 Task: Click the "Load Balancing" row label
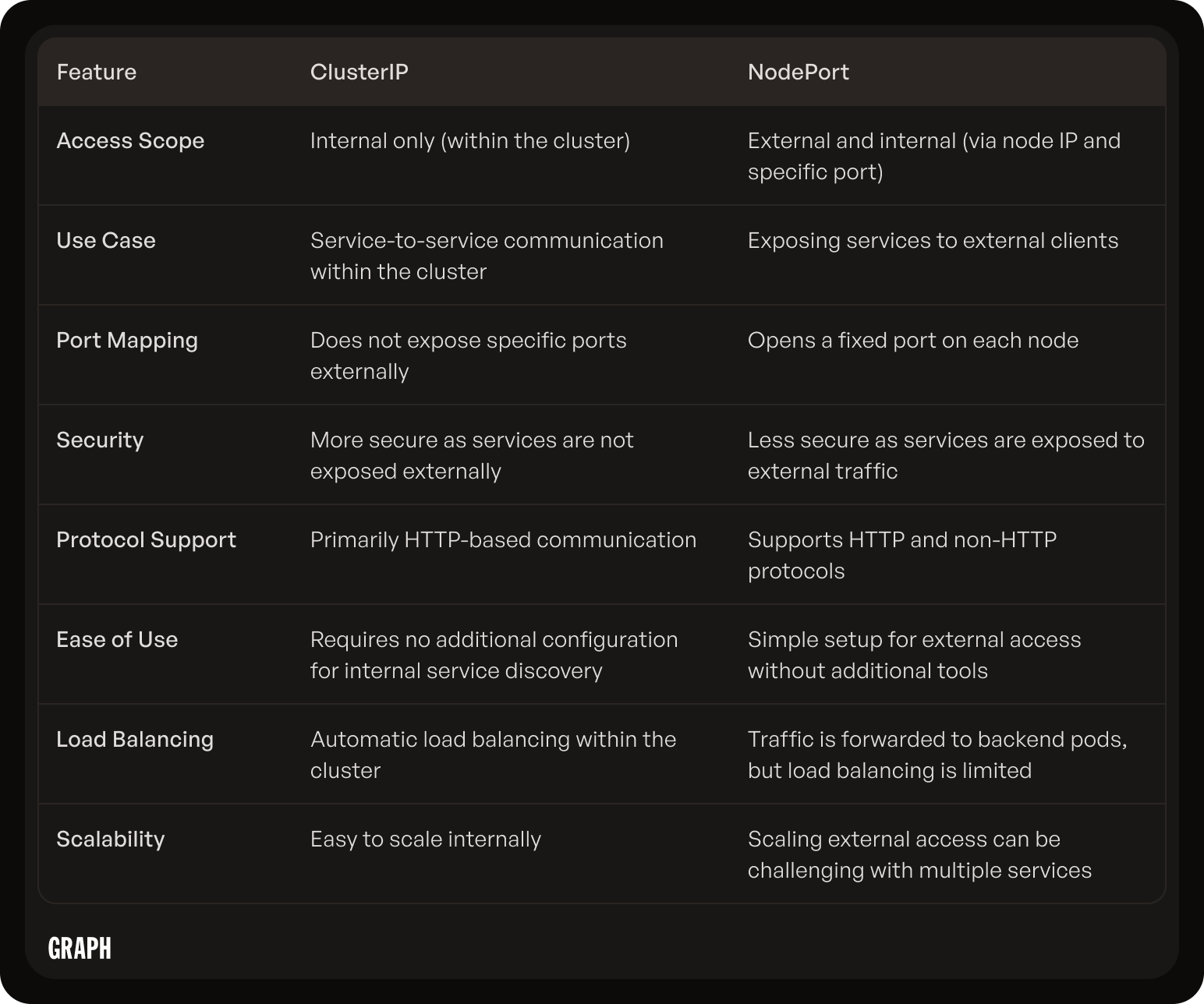point(135,740)
